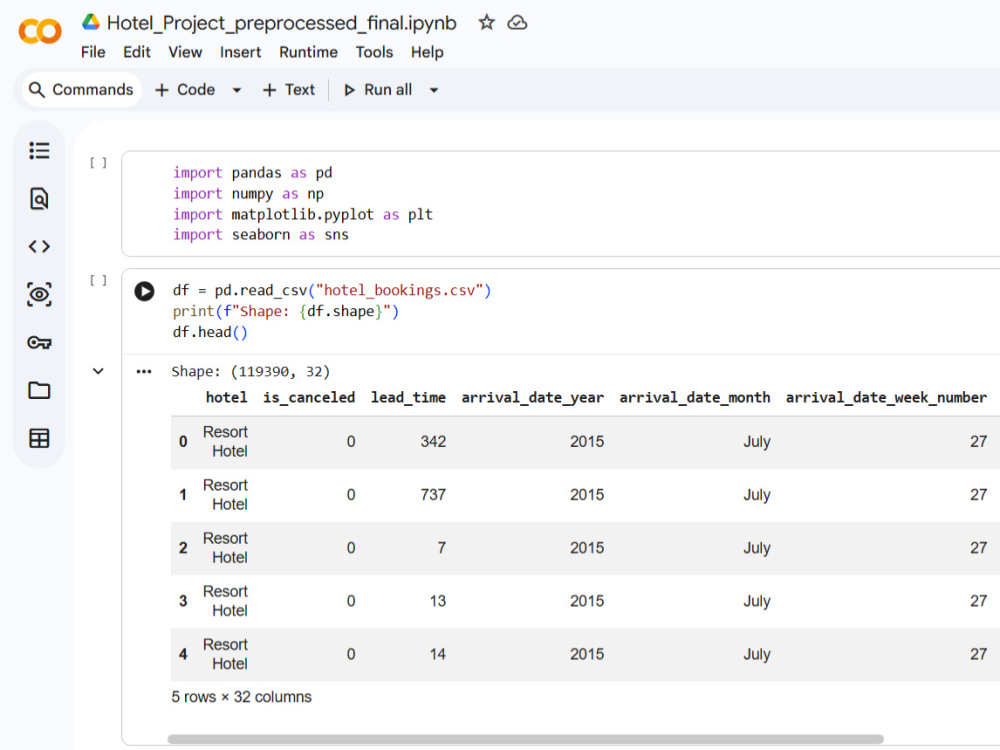Click the import seaborn as sns line
1000x750 pixels.
click(261, 235)
